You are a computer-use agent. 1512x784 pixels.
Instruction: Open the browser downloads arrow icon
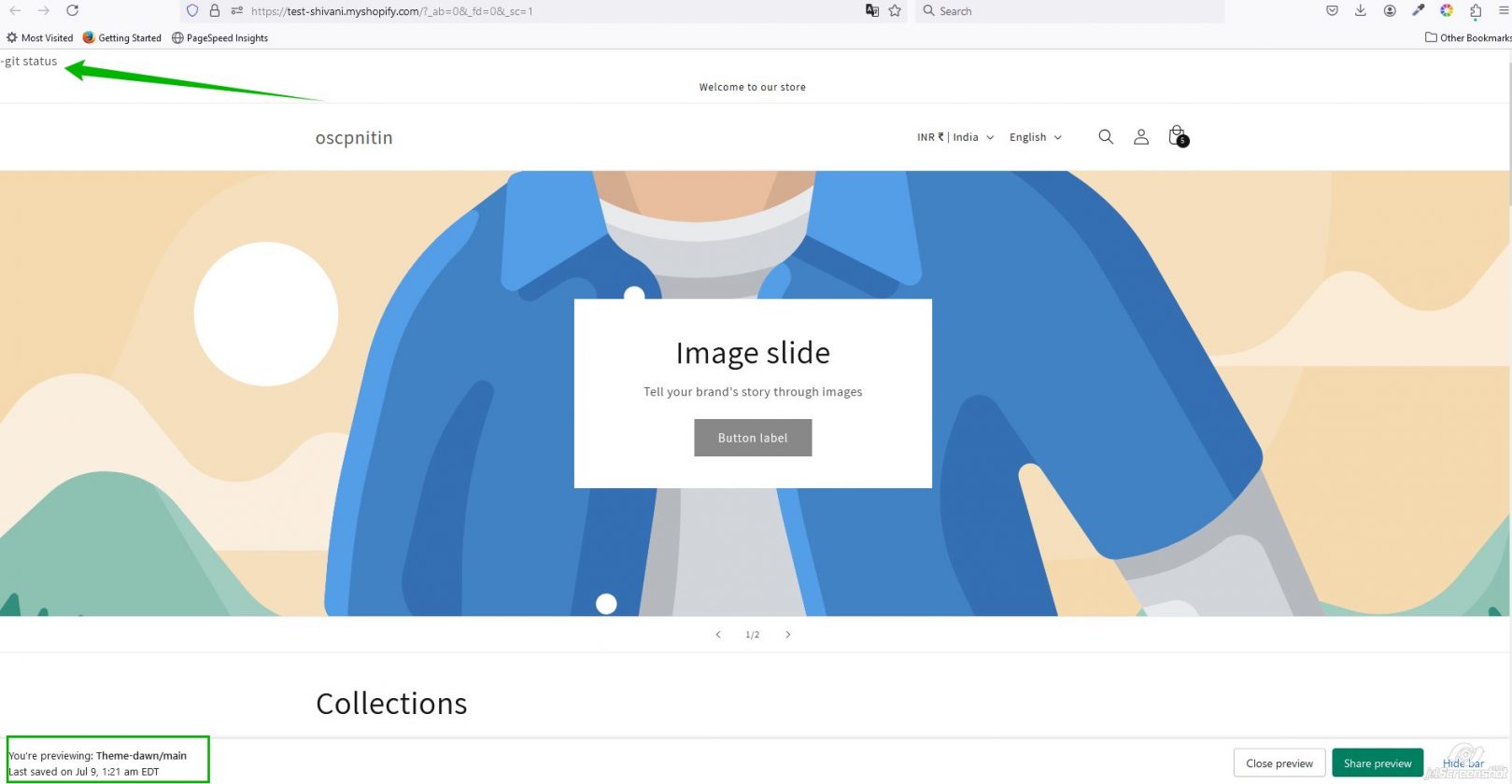coord(1360,11)
